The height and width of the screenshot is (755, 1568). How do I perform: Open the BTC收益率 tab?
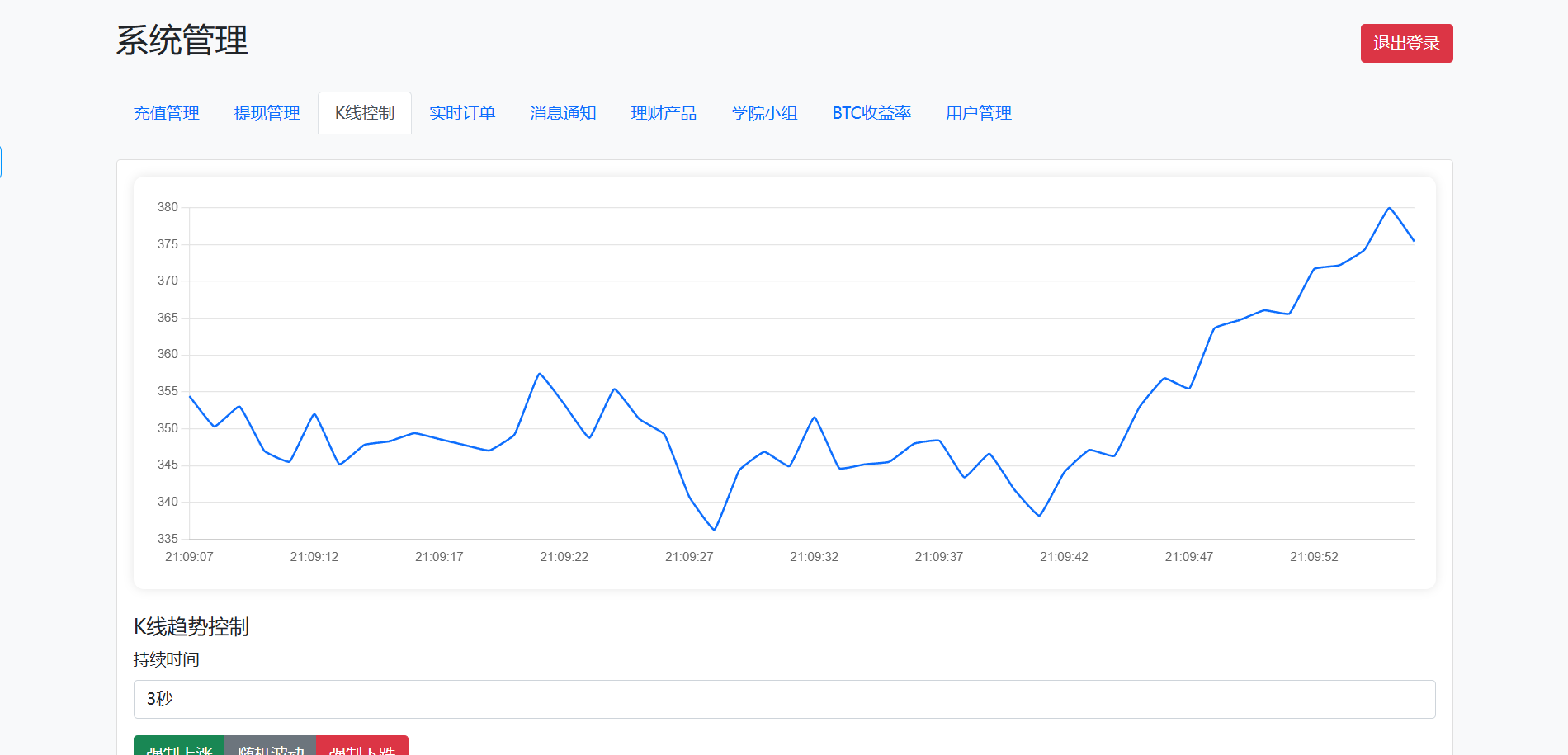pos(871,113)
